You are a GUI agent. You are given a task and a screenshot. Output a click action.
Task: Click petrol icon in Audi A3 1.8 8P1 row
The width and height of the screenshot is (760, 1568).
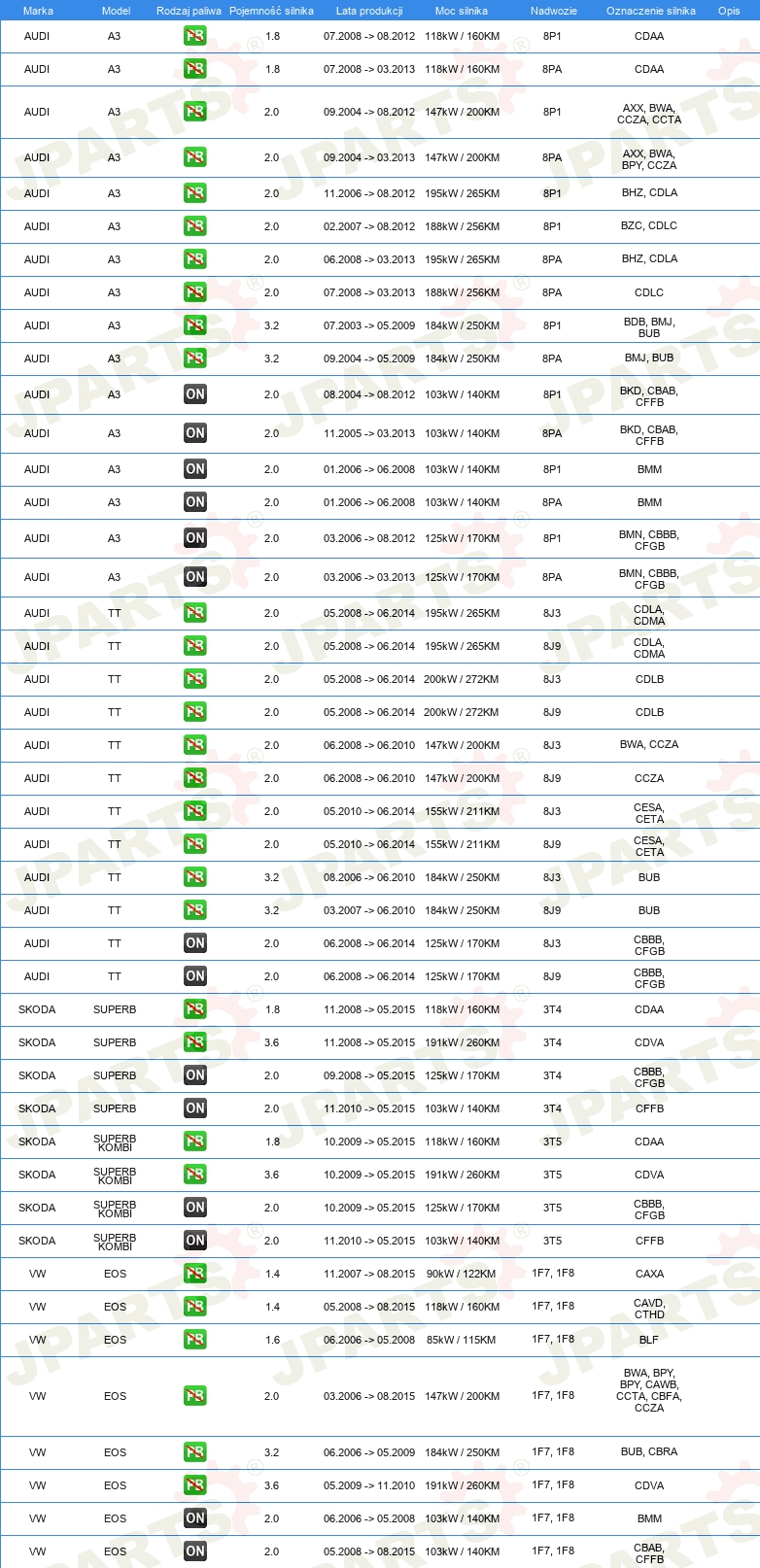coord(195,36)
